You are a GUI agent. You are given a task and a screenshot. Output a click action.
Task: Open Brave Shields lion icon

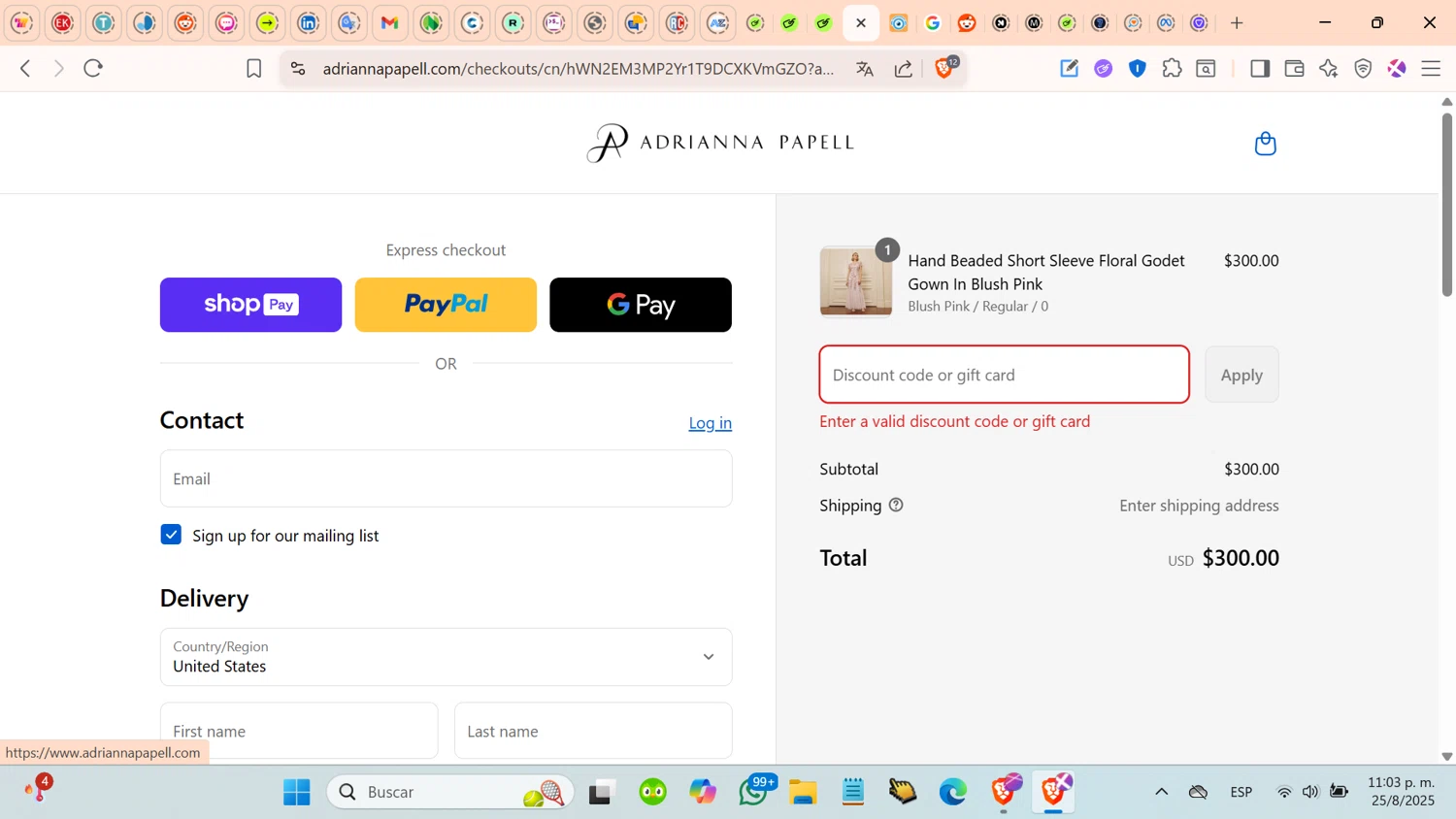click(944, 68)
